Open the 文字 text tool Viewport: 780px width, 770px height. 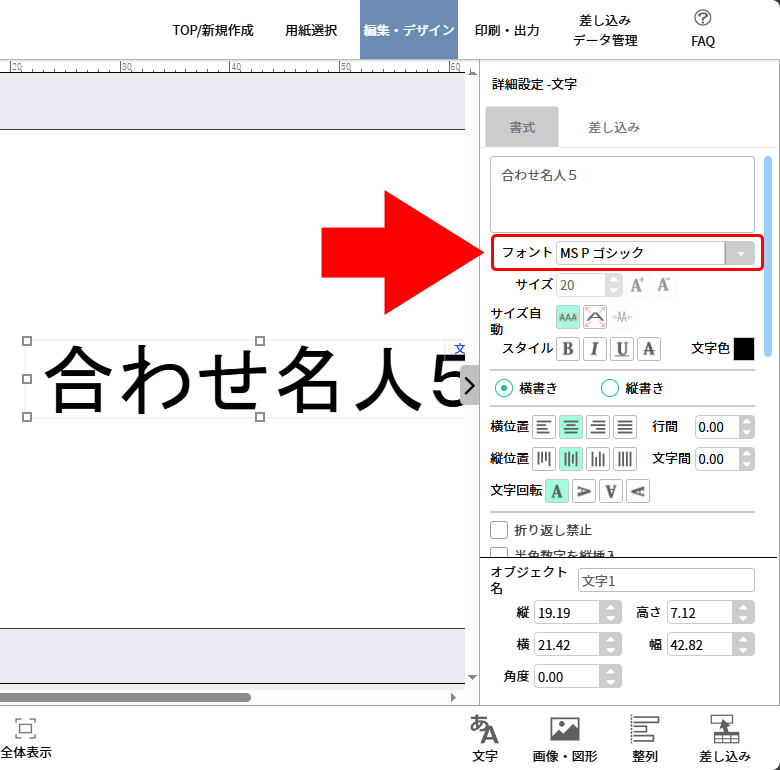(x=485, y=739)
